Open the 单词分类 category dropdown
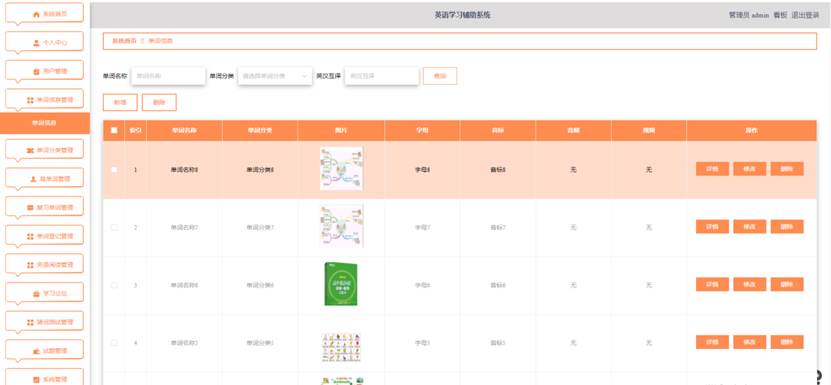Image resolution: width=831 pixels, height=385 pixels. tap(275, 76)
